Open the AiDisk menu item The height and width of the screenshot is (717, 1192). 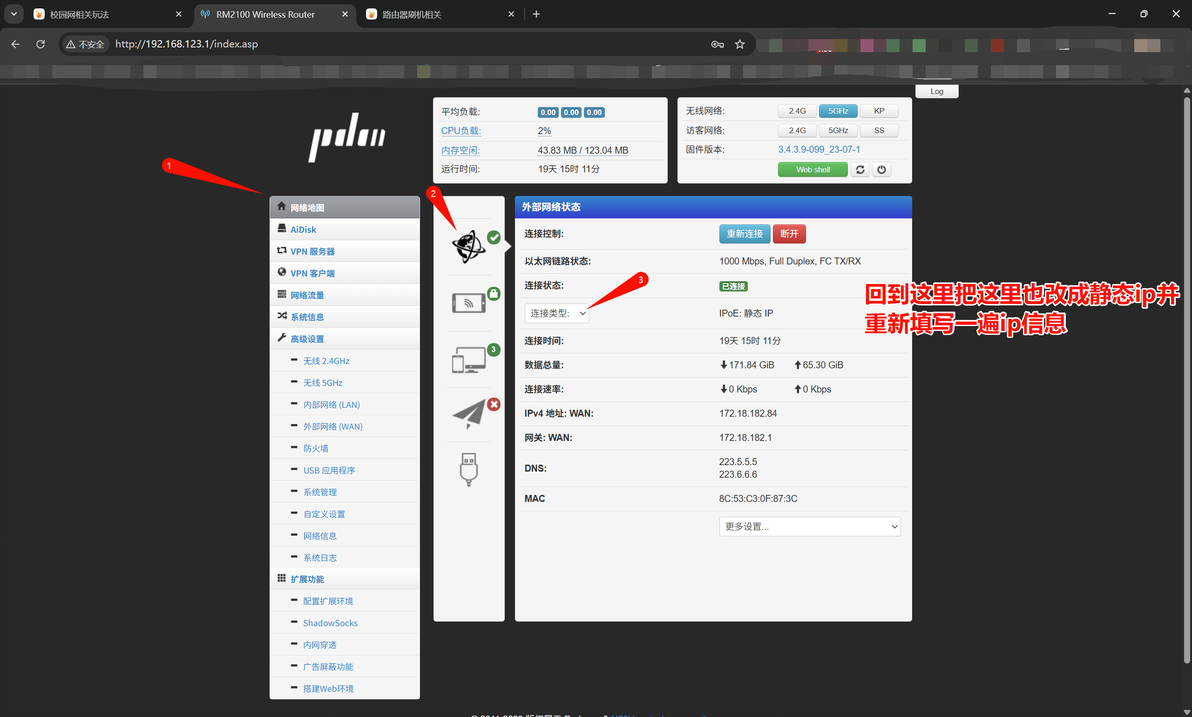[x=344, y=229]
